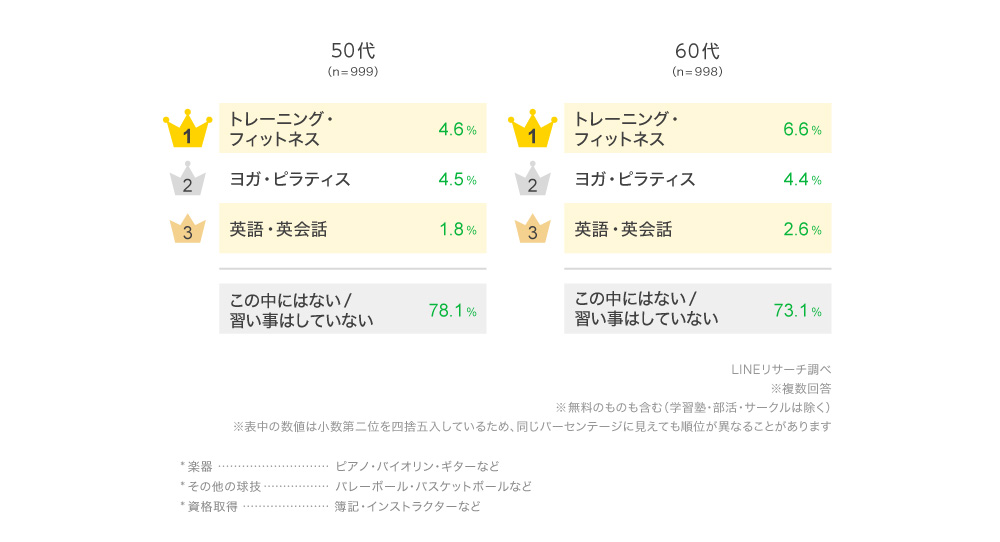This screenshot has width=1000, height=542.
Task: Click the gold rank 1 crown in 50代 column
Action: click(x=188, y=129)
